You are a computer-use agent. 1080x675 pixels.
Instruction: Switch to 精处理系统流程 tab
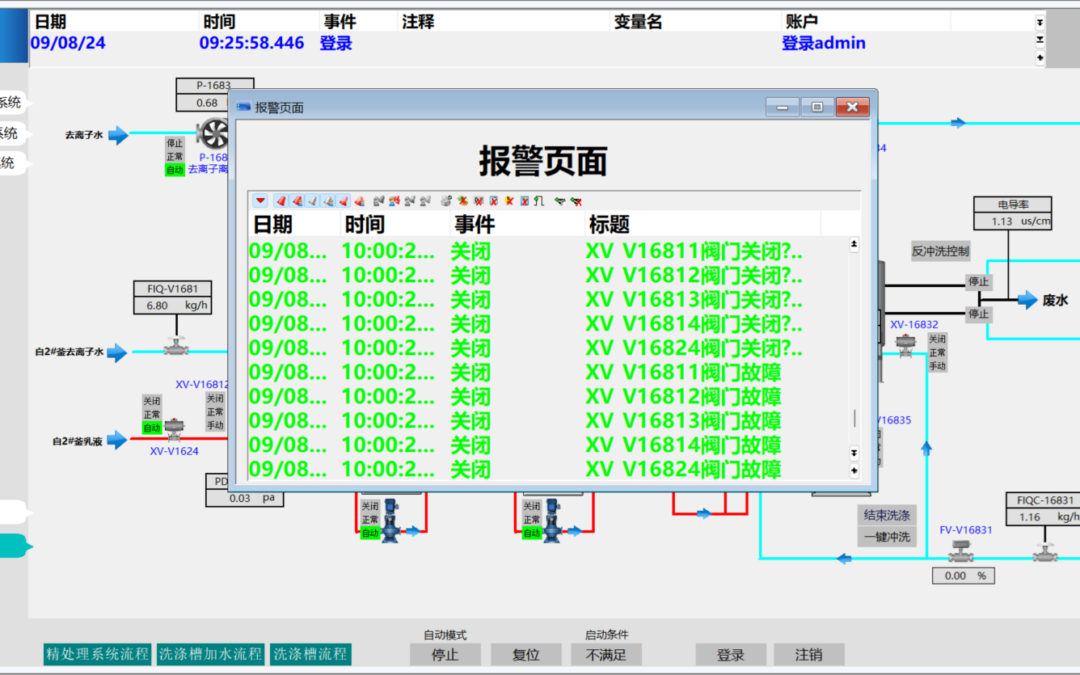96,654
